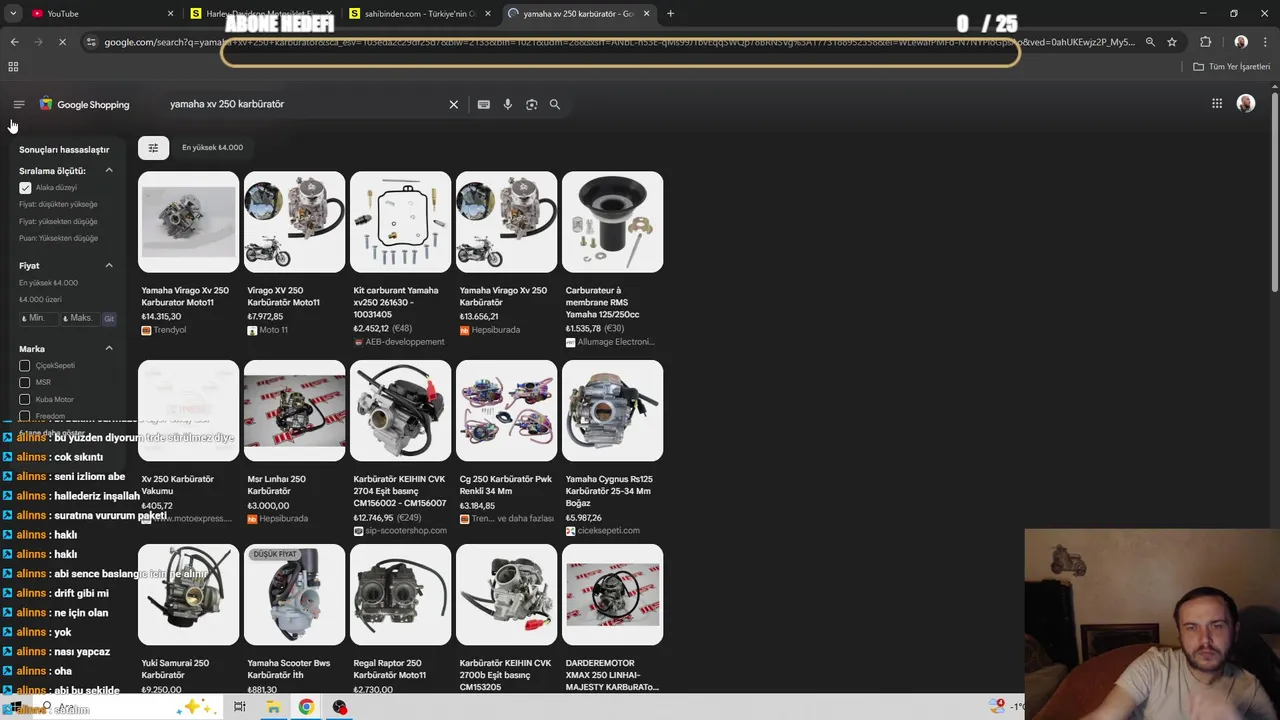Search by image with camera lens icon
The width and height of the screenshot is (1280, 720).
coord(532,104)
